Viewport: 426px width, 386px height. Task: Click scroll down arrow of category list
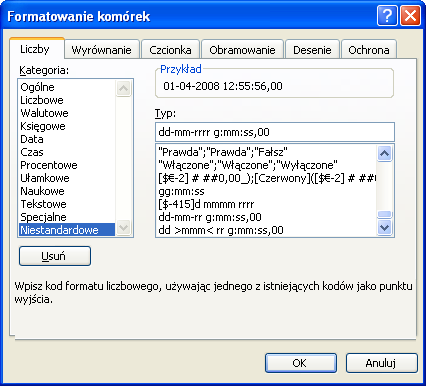point(124,228)
